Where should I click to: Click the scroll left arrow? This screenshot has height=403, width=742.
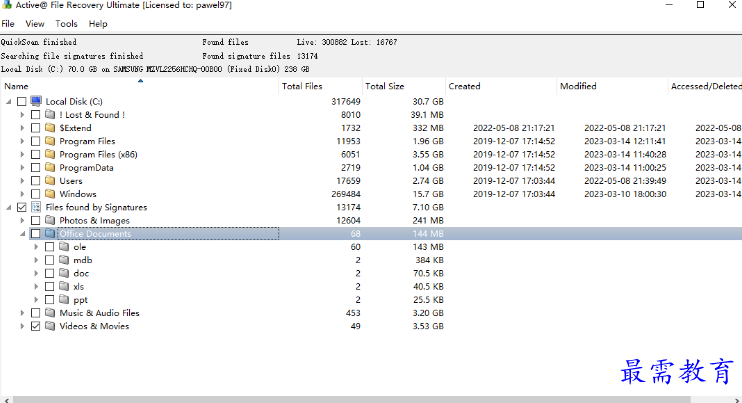[x=6, y=400]
